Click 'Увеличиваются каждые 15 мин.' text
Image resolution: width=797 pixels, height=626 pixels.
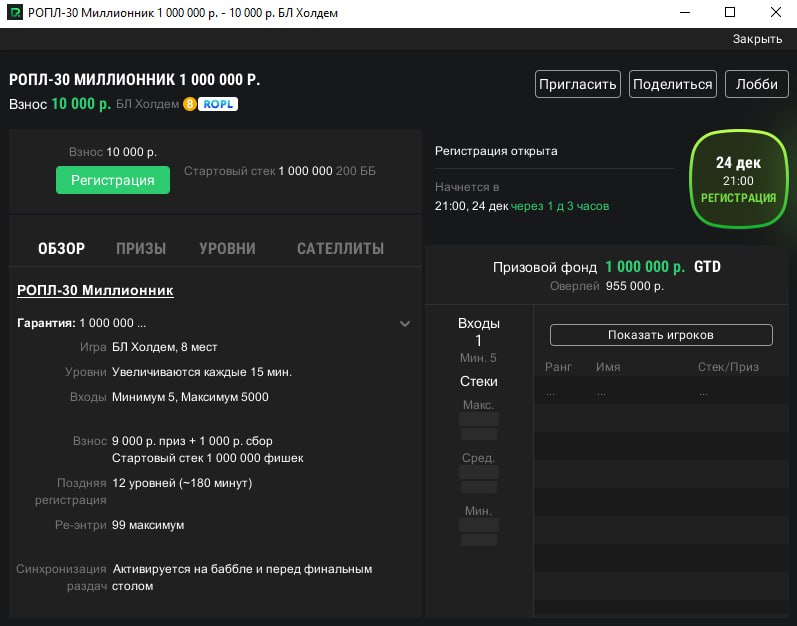click(202, 372)
